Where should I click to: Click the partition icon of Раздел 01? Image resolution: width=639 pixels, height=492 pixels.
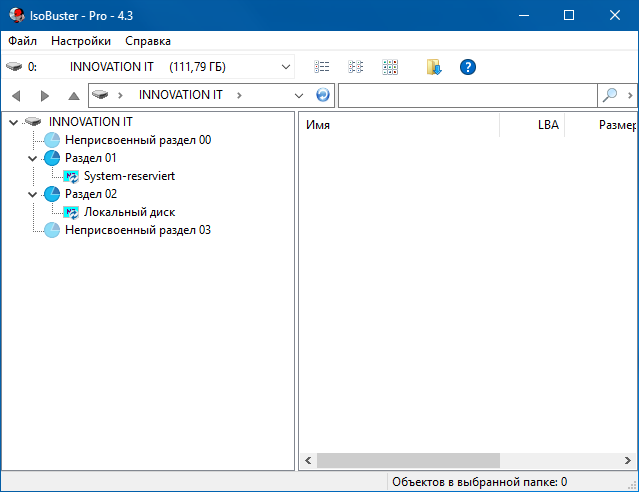click(x=52, y=158)
